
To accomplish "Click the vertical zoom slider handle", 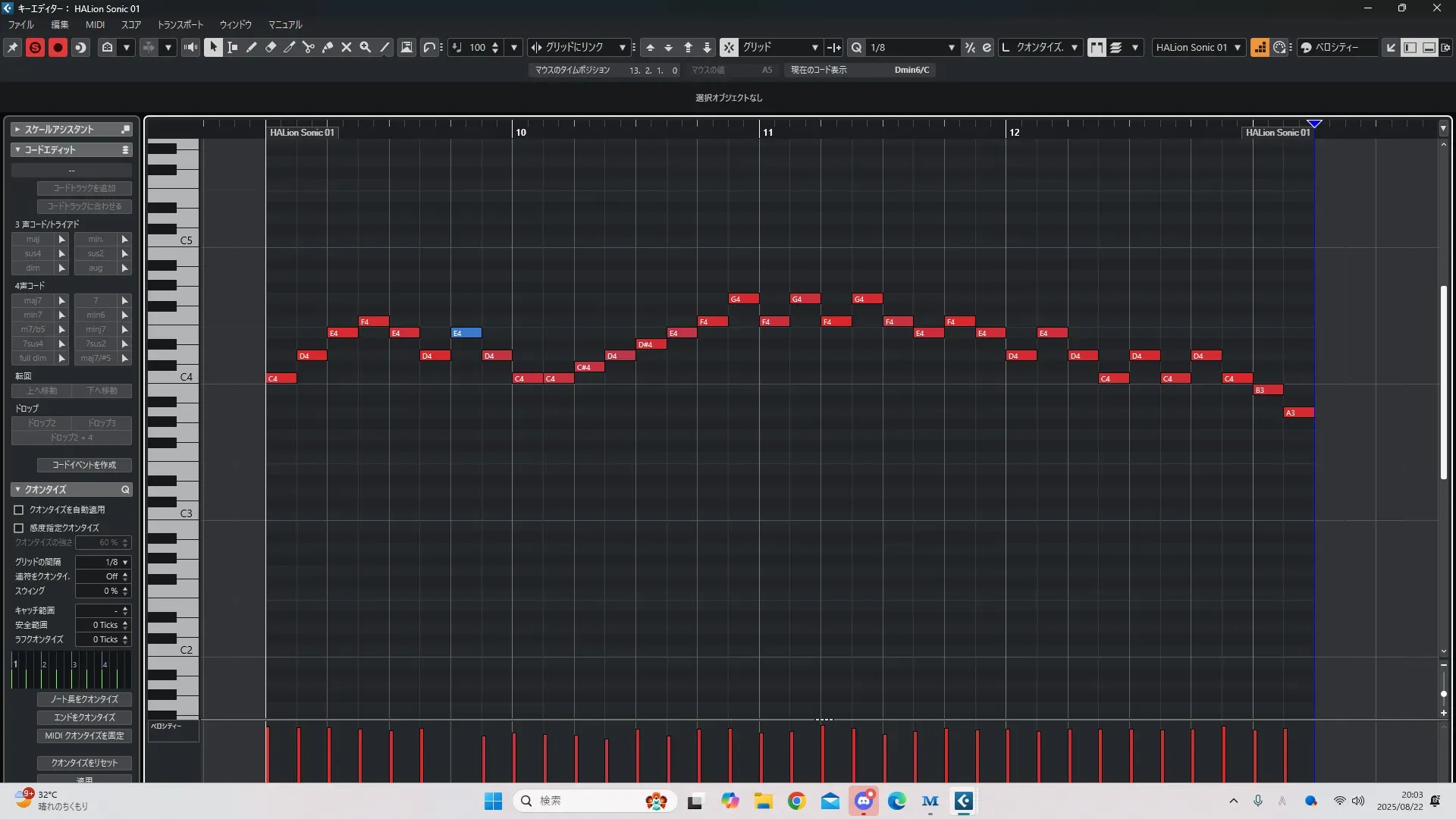I will [1443, 694].
